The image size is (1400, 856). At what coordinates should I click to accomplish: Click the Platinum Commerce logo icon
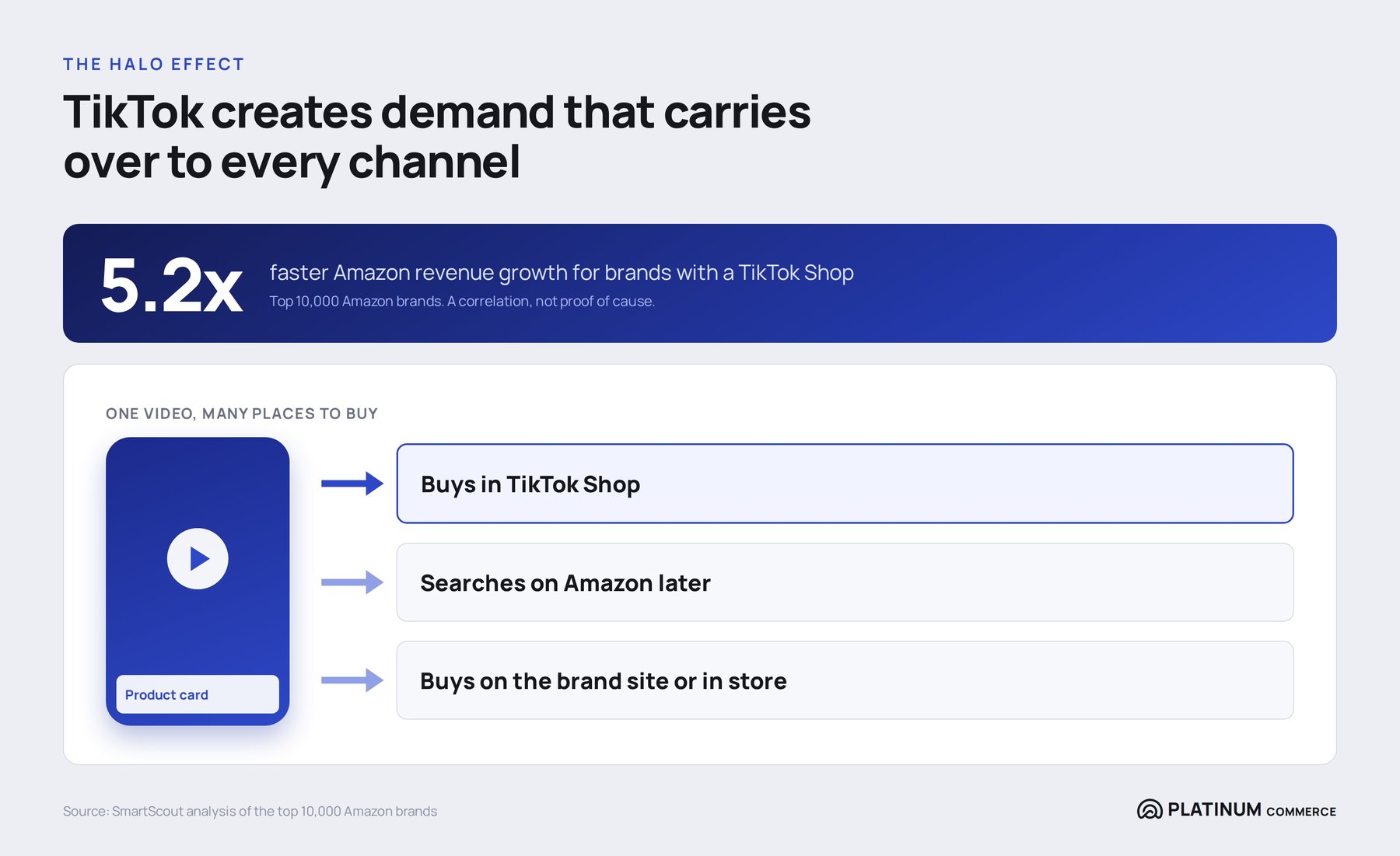[1150, 809]
